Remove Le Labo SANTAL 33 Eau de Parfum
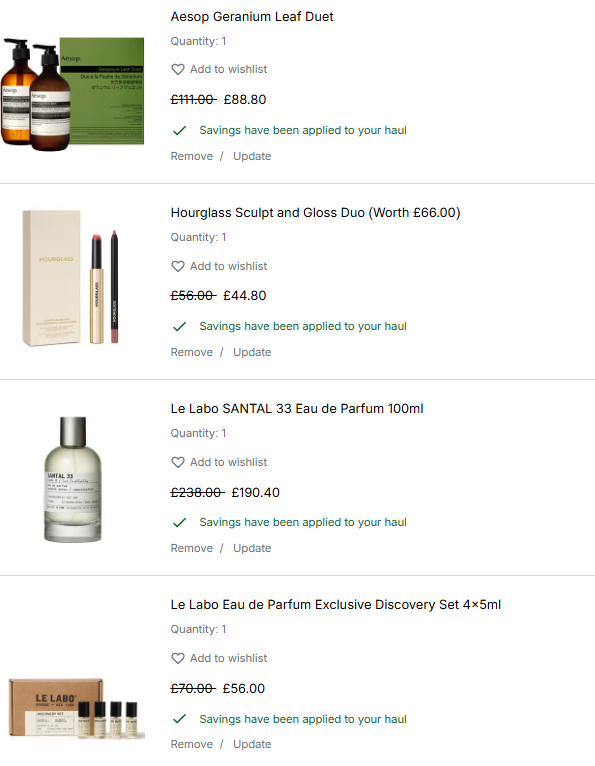Screen dimensions: 595x766 pos(191,548)
